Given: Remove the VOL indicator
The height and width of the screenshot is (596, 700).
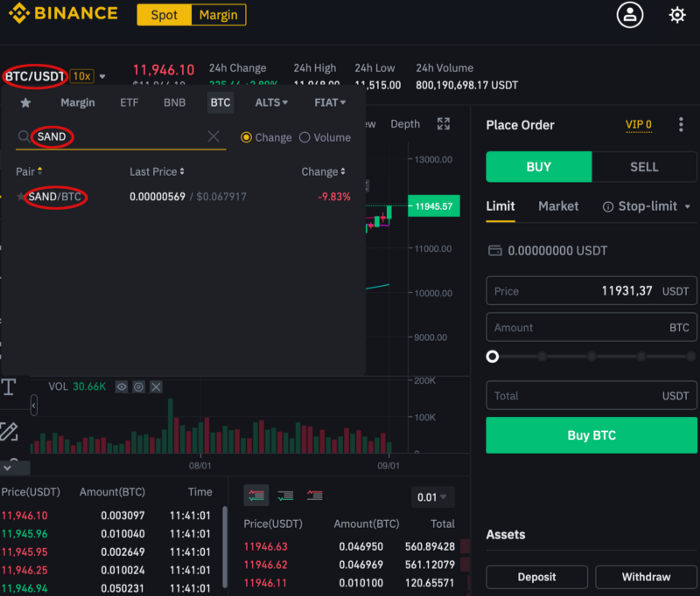Looking at the screenshot, I should click(x=156, y=387).
